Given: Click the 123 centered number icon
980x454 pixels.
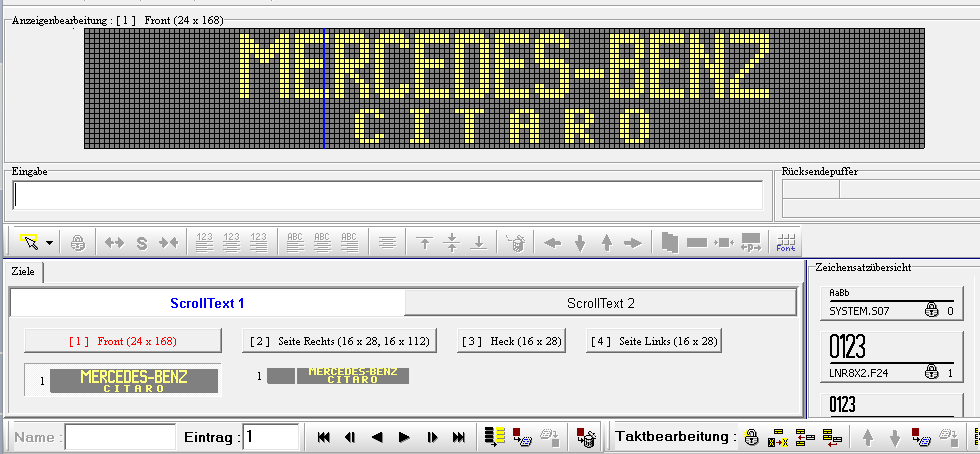Looking at the screenshot, I should pyautogui.click(x=232, y=242).
